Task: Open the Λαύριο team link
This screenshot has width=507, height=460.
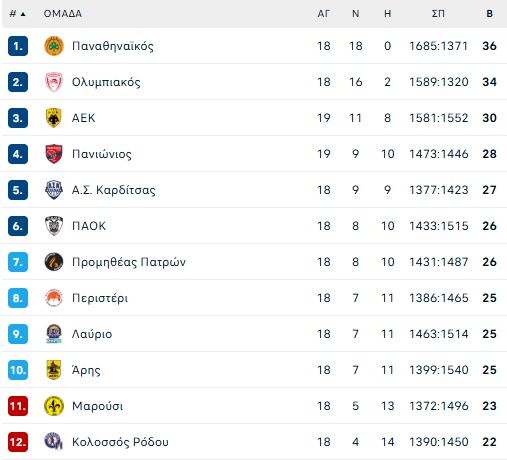Action: pyautogui.click(x=92, y=334)
